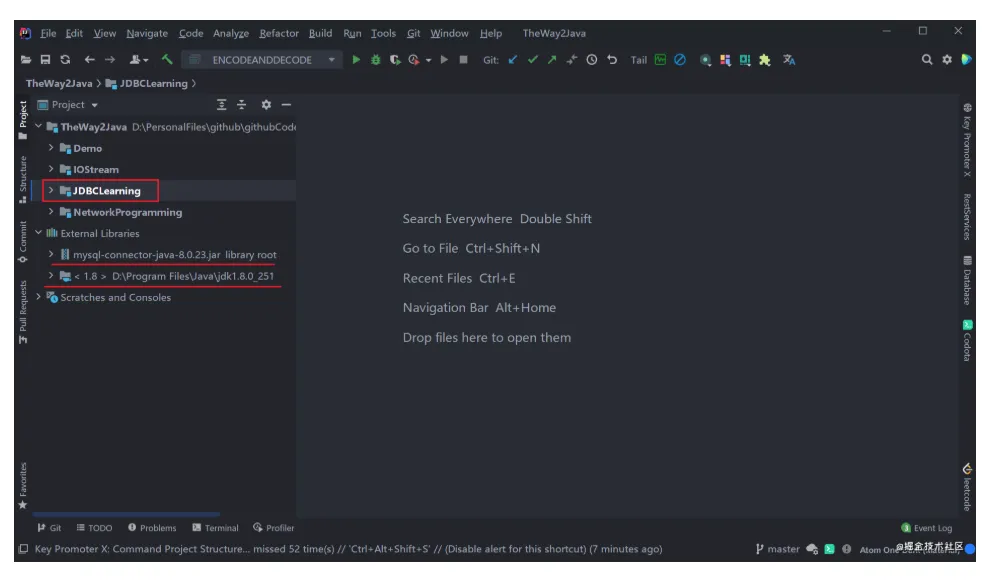This screenshot has height=584, width=989.
Task: Click the Save All disk icon
Action: [45, 60]
